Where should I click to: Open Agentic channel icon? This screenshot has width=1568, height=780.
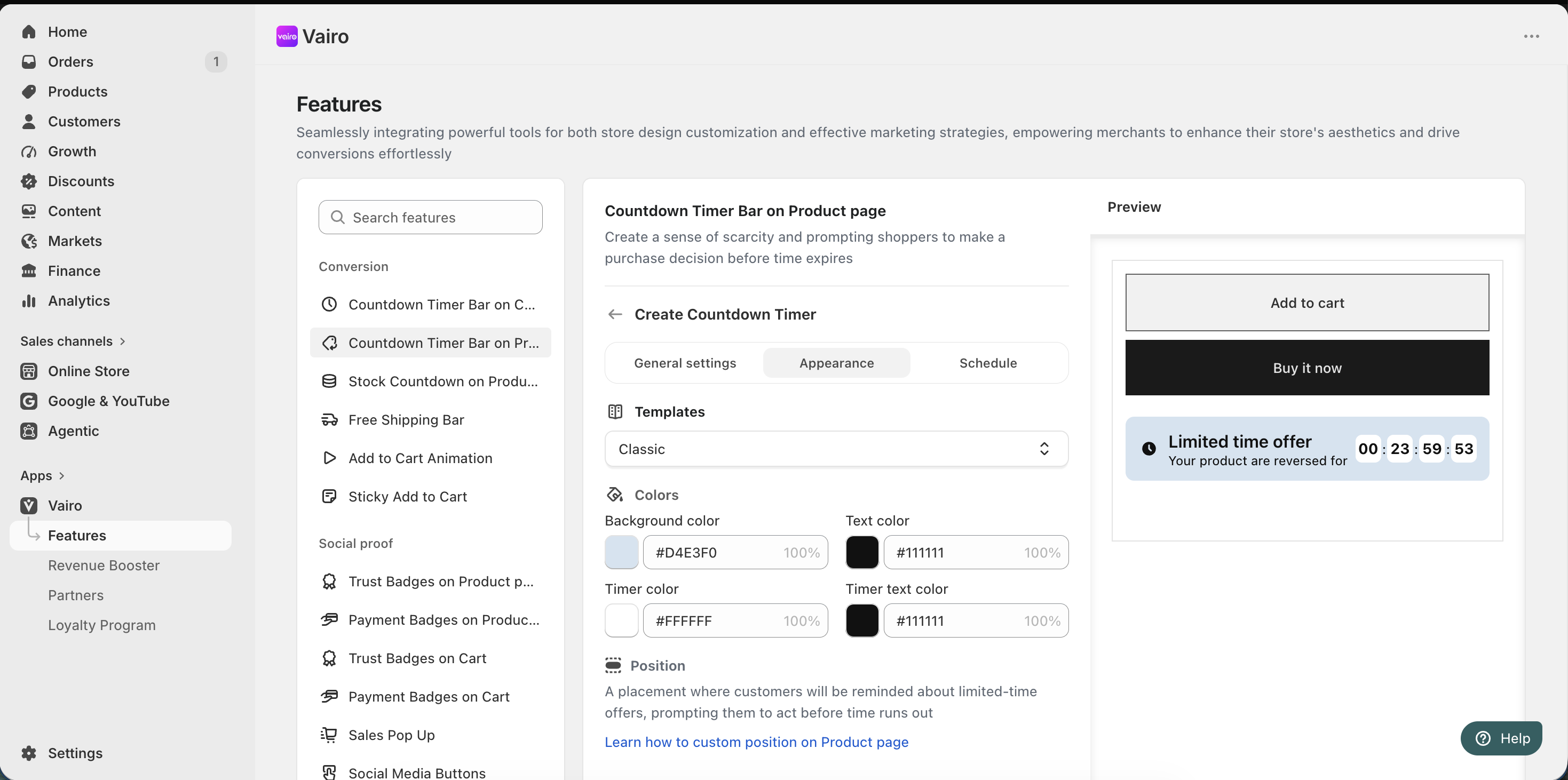coord(29,430)
